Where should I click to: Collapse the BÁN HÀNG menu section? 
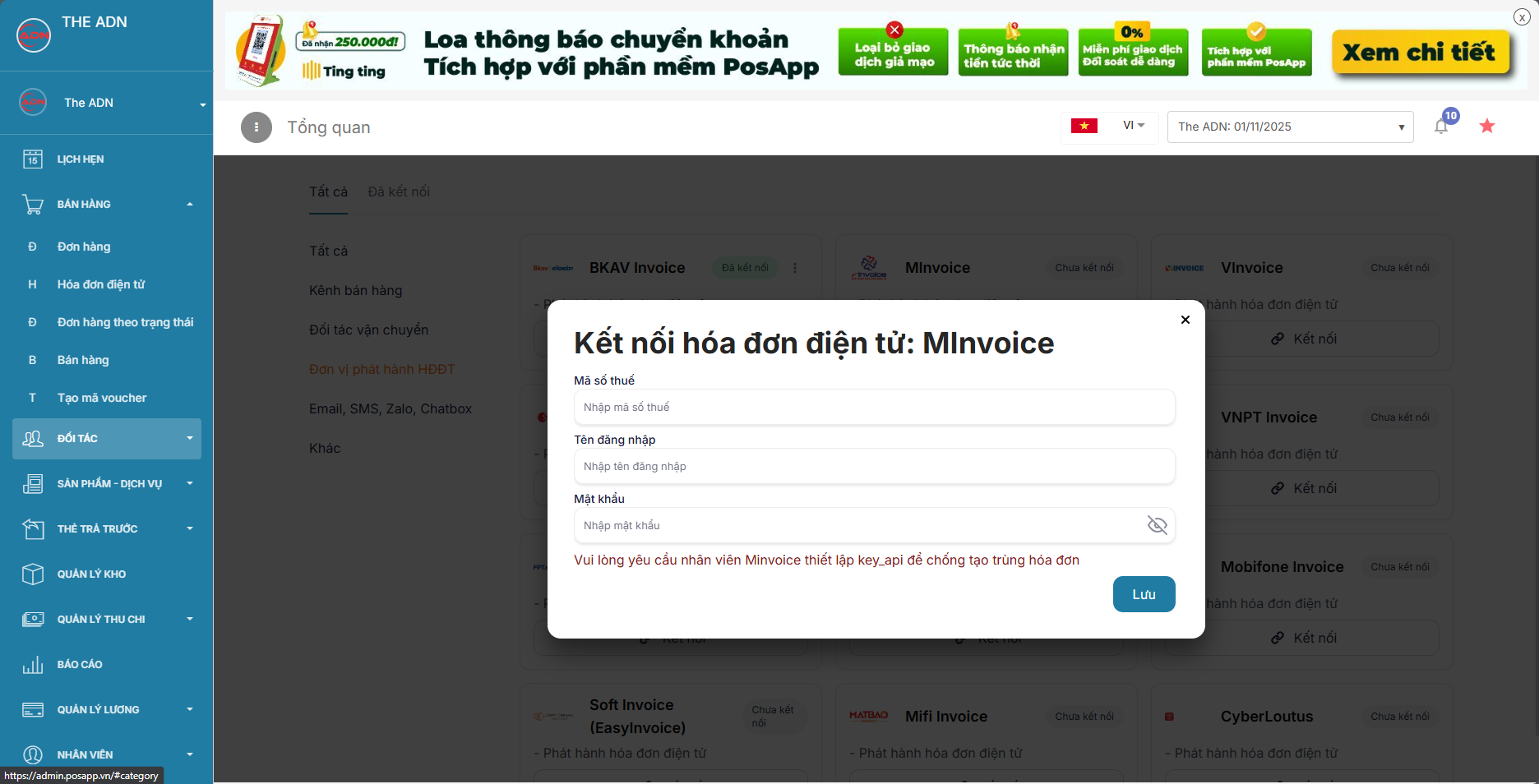point(190,204)
